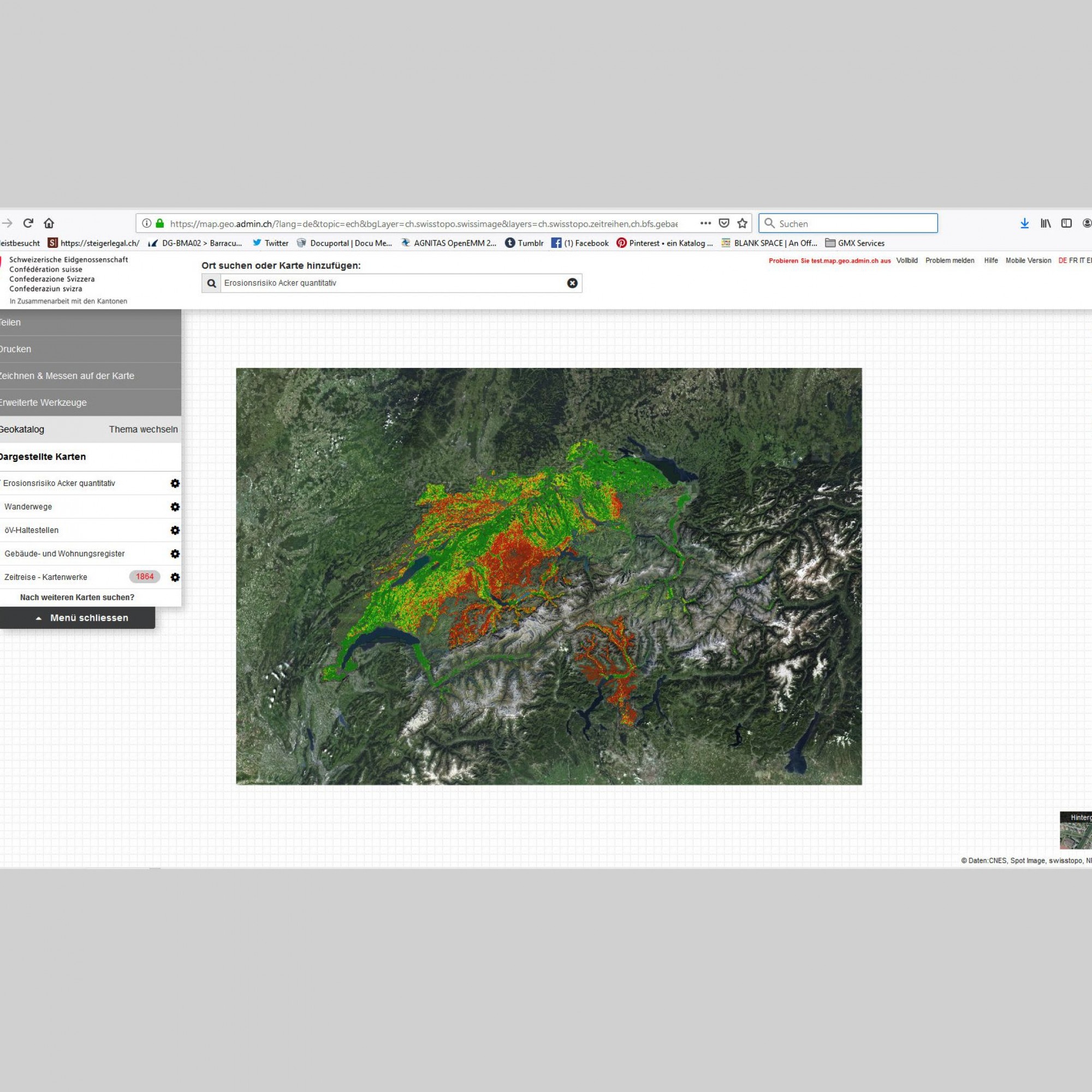The image size is (1092, 1092).
Task: Expand the Geokatalog section
Action: point(21,430)
